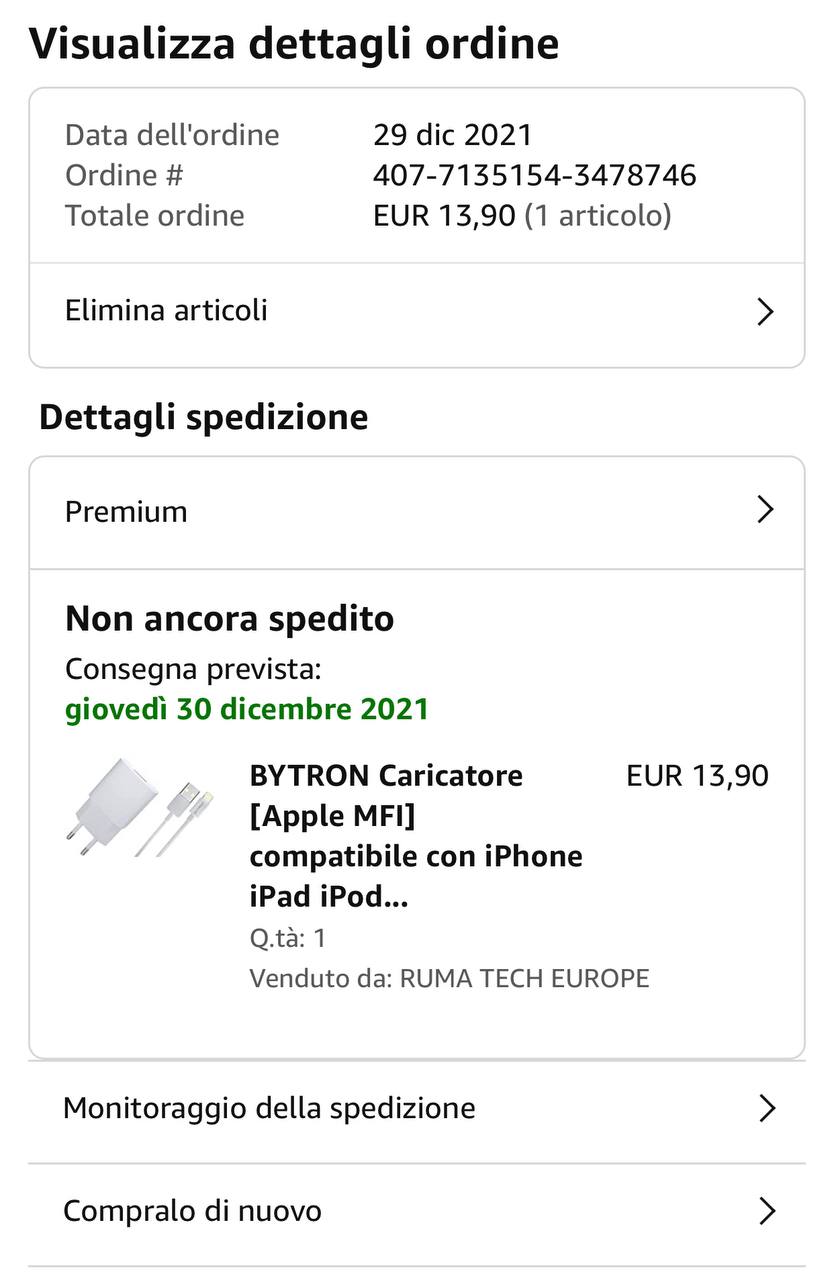Tap the chevron next to Elimina articoli
Image resolution: width=834 pixels, height=1280 pixels.
[765, 312]
